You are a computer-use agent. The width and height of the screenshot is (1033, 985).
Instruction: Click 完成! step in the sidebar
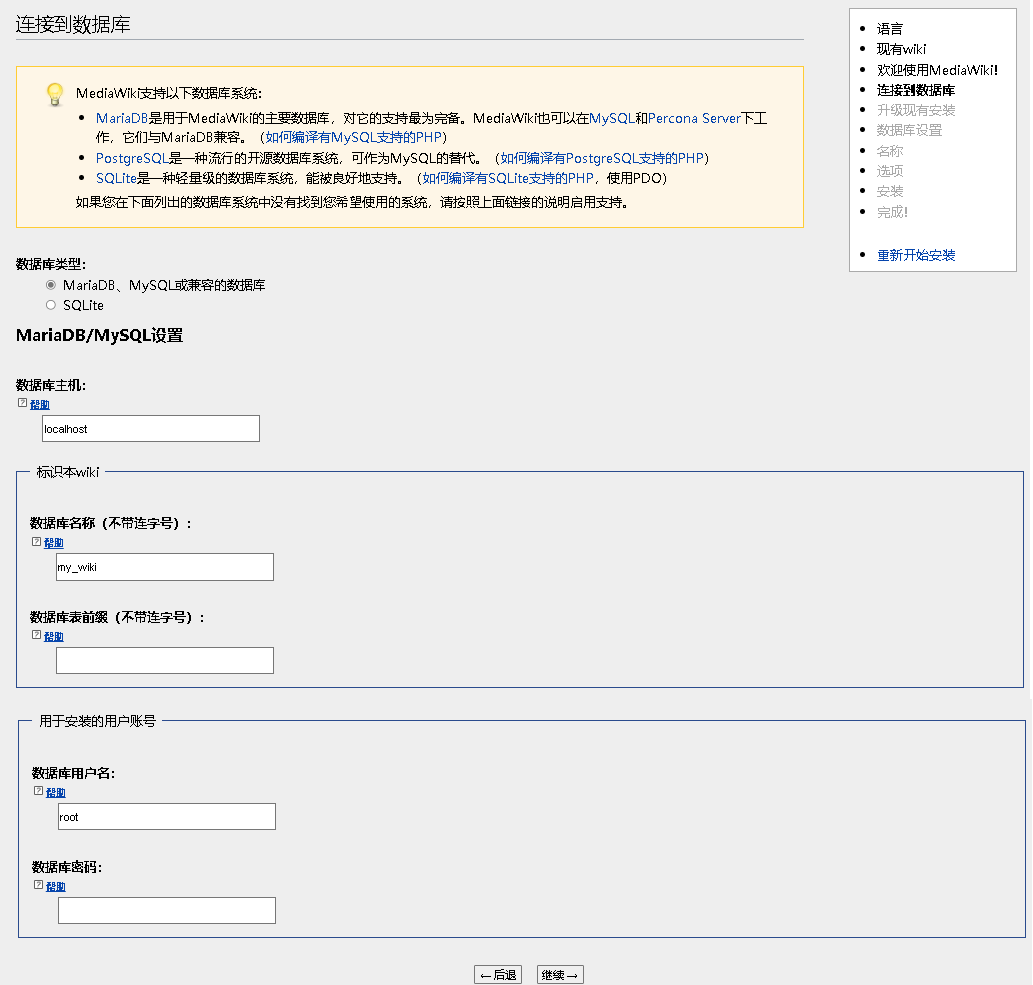[x=892, y=212]
